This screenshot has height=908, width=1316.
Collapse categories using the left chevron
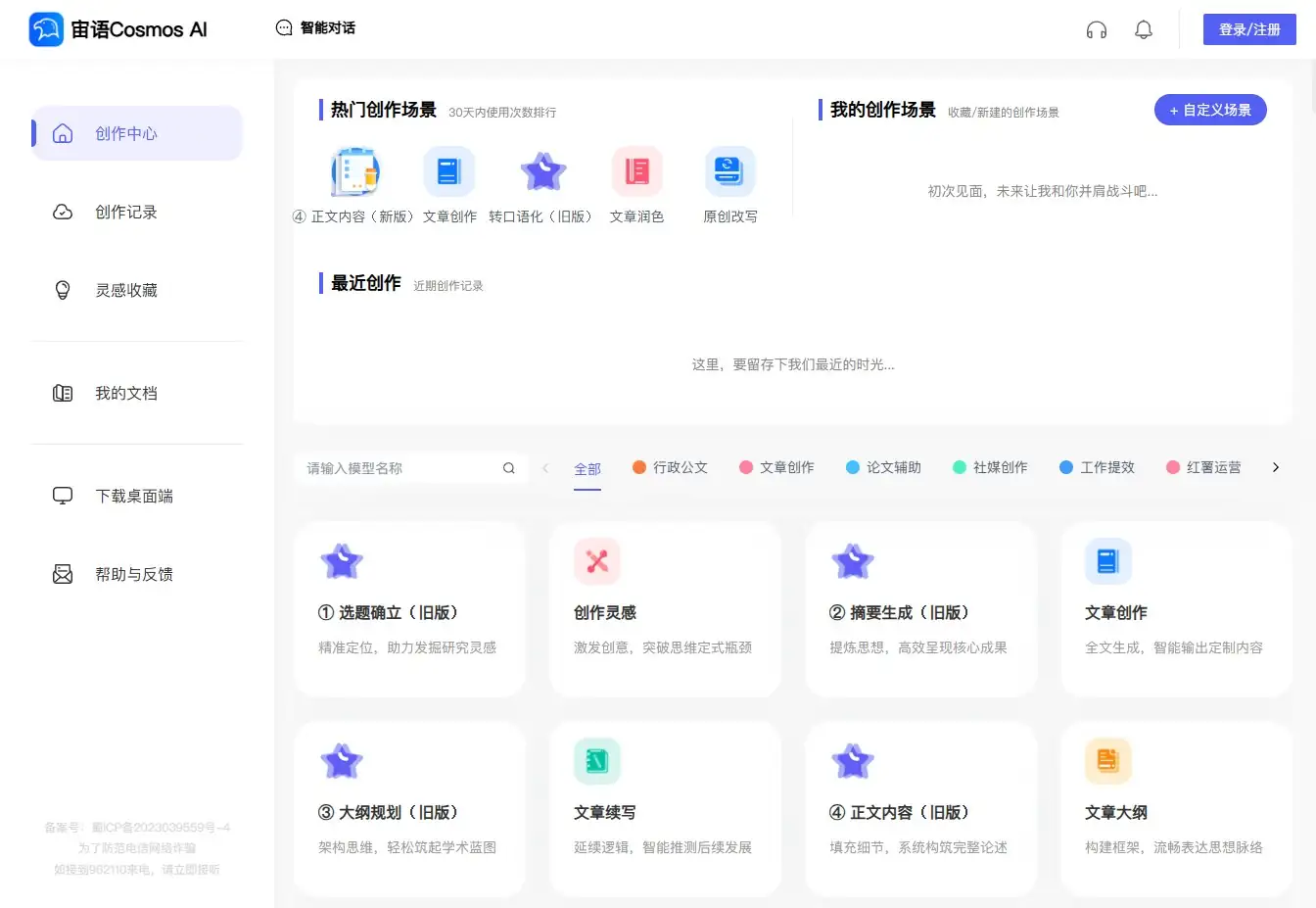click(545, 467)
